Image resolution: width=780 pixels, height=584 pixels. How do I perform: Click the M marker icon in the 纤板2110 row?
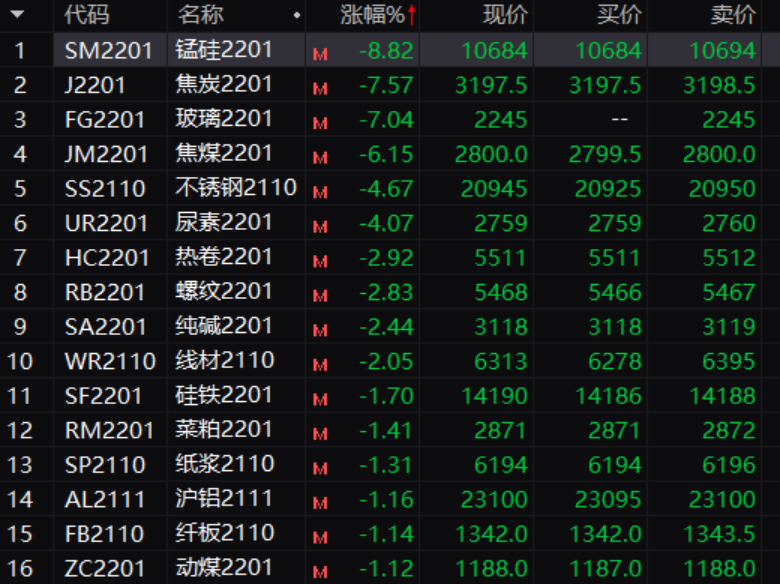click(x=320, y=538)
